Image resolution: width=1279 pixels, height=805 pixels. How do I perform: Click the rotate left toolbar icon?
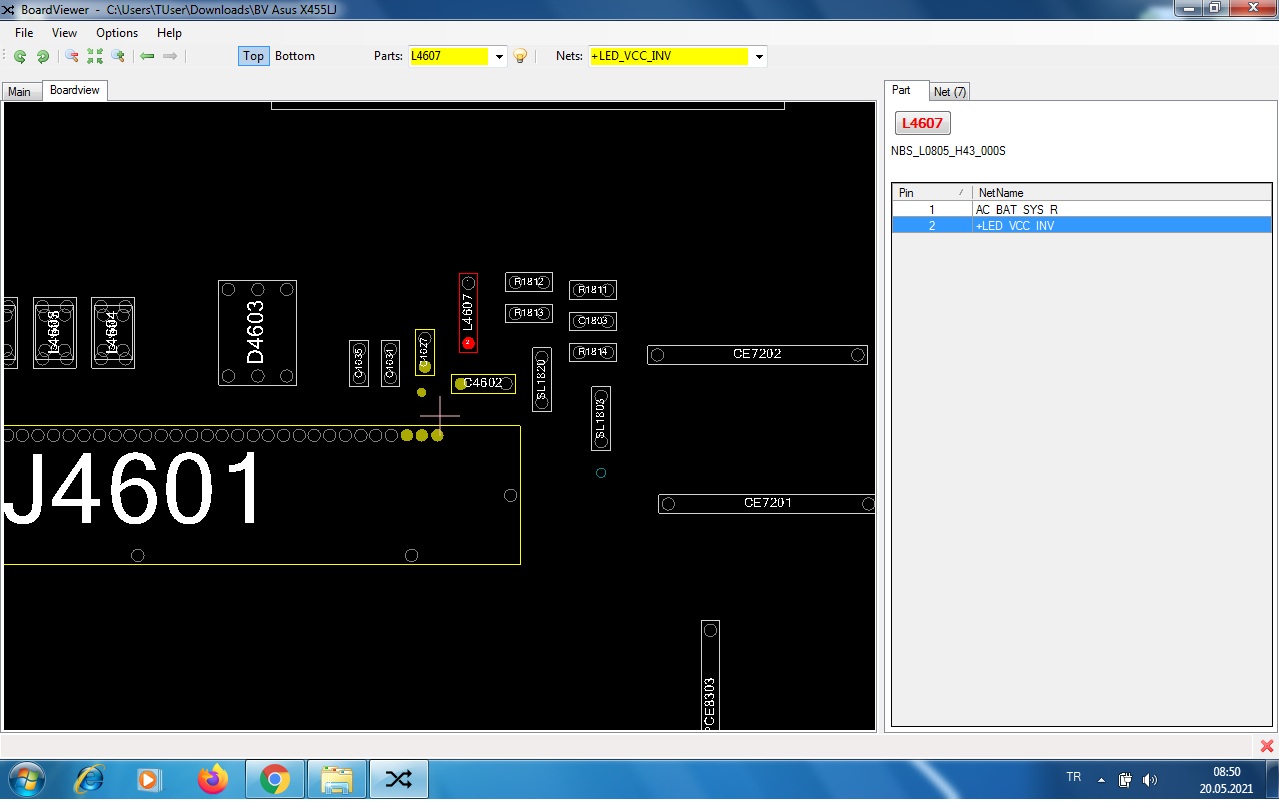point(20,57)
